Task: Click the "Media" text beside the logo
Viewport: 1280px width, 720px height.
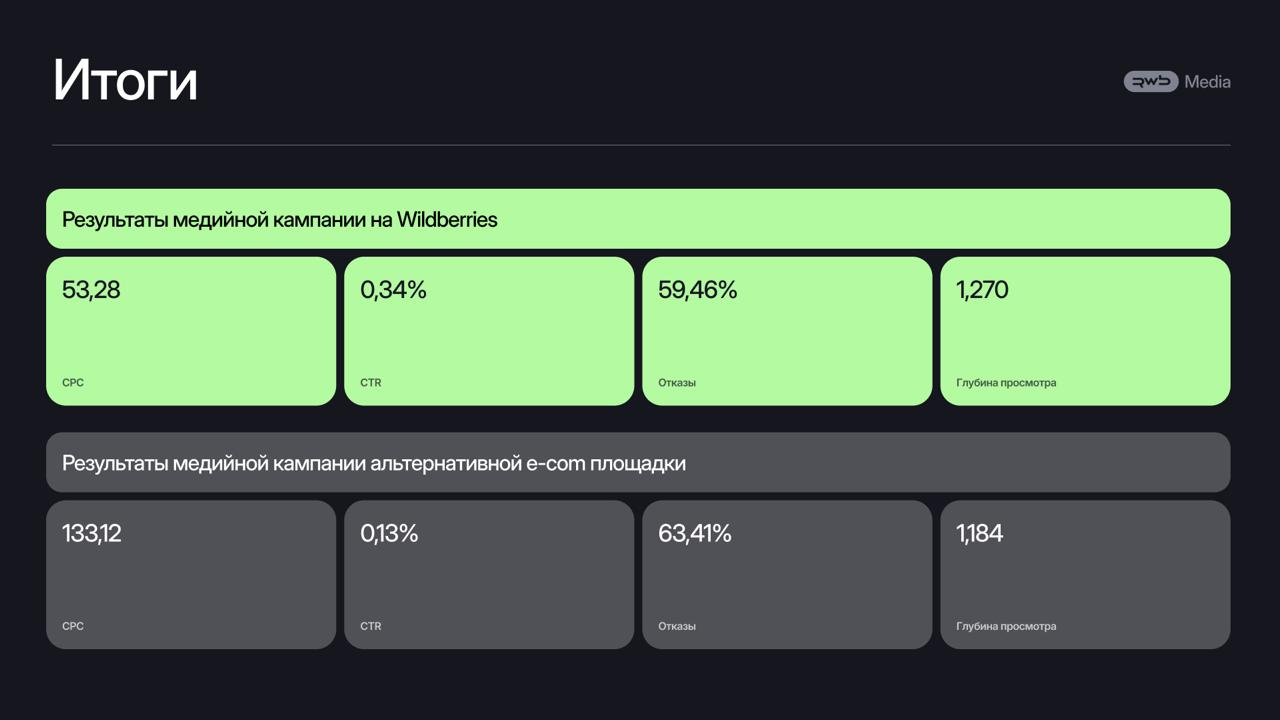Action: (1207, 82)
